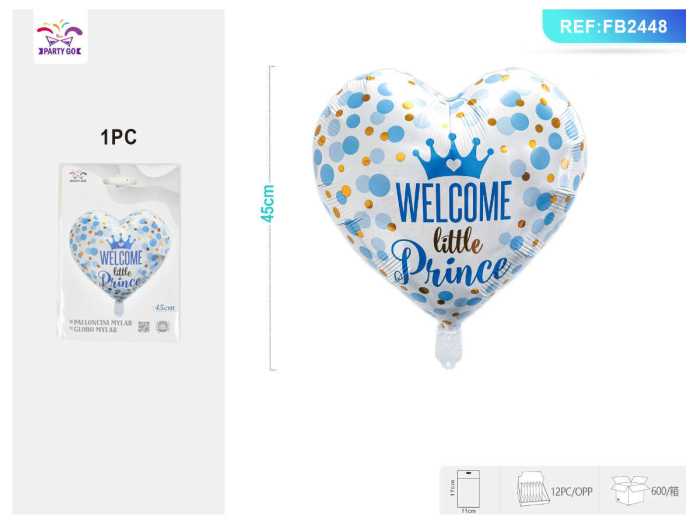Click the open carton box icon
The image size is (700, 525).
pyautogui.click(x=629, y=489)
